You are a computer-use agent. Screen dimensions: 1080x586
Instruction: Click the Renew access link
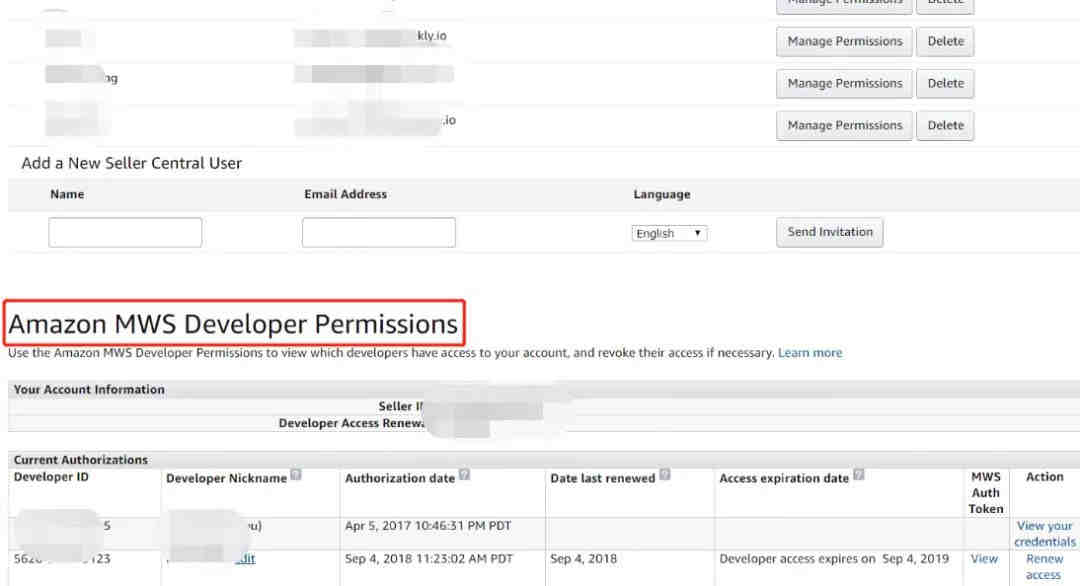click(1044, 567)
